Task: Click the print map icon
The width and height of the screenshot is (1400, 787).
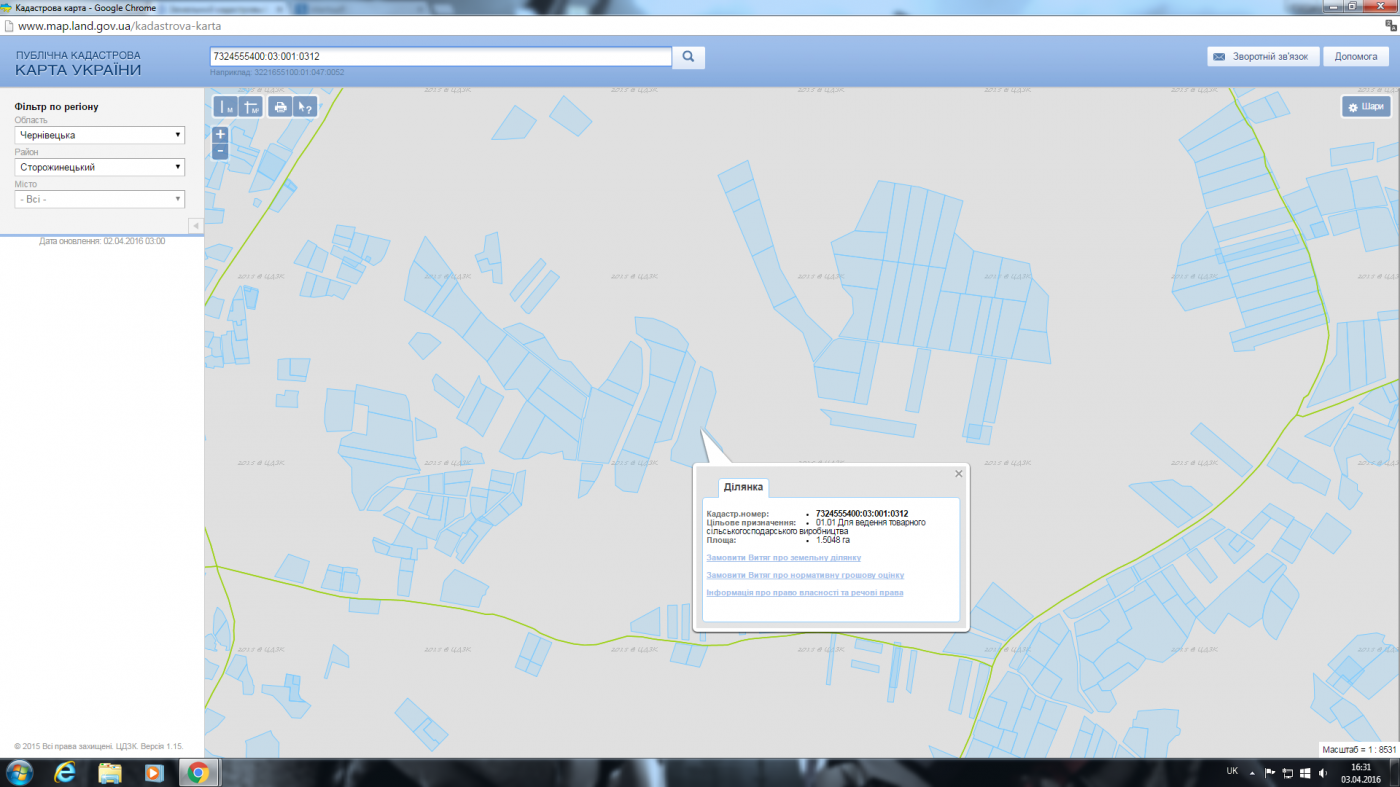Action: [x=280, y=107]
